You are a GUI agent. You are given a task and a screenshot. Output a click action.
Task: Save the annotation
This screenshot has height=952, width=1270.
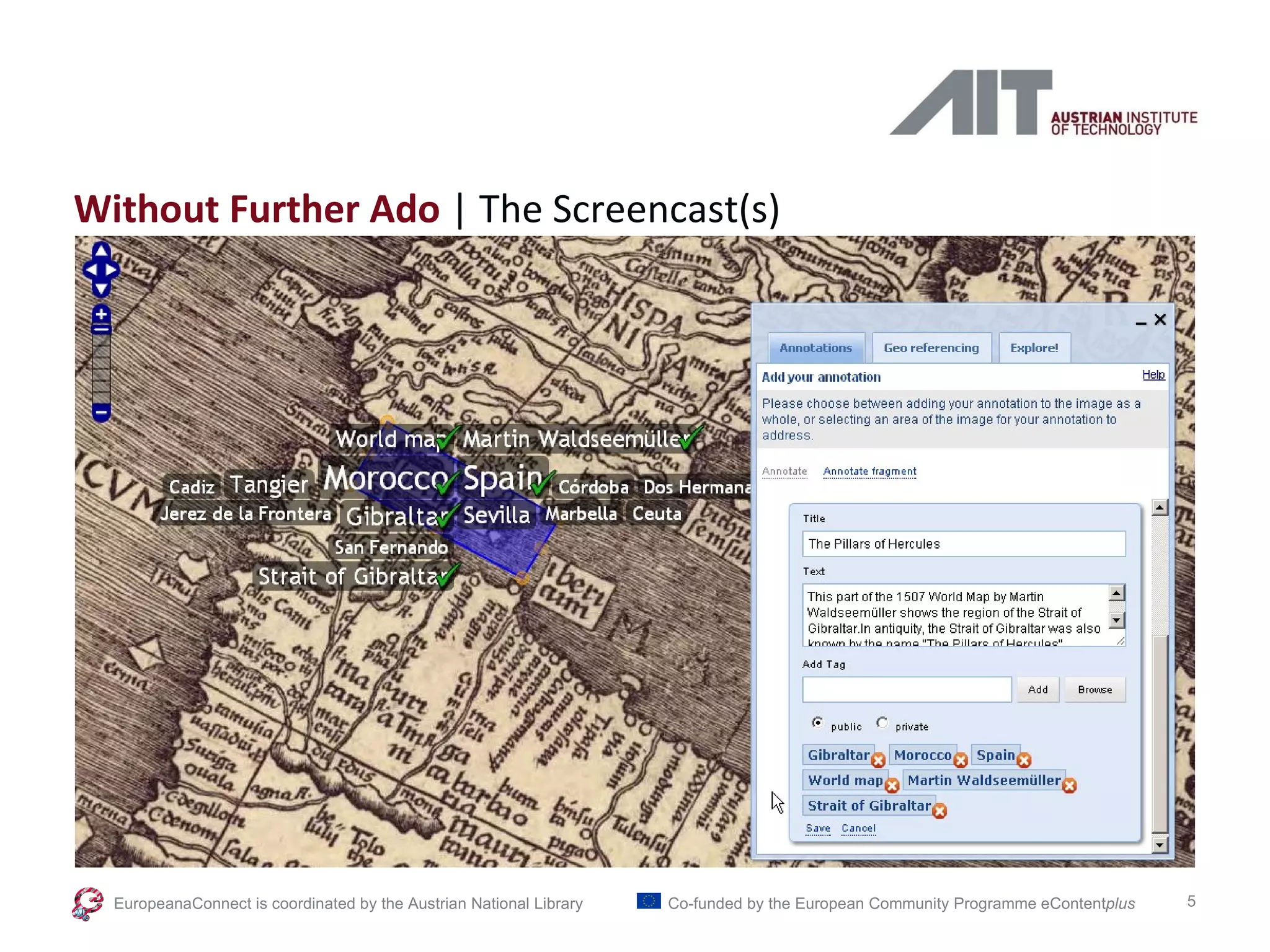coord(818,828)
